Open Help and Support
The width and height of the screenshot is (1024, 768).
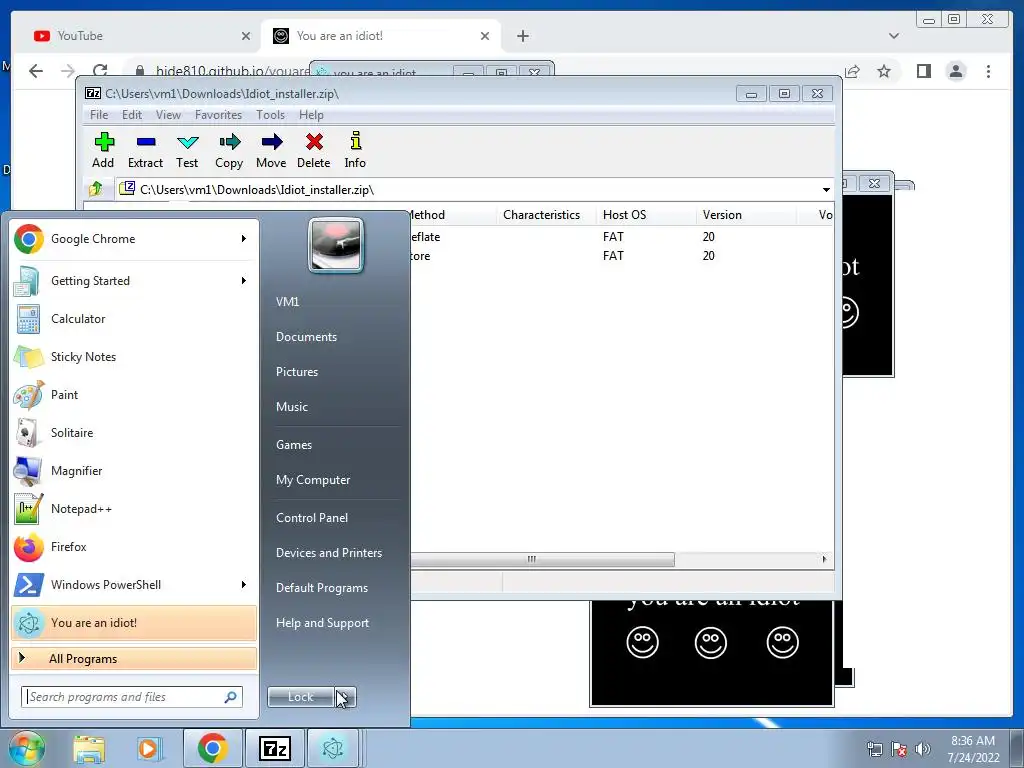click(x=323, y=623)
